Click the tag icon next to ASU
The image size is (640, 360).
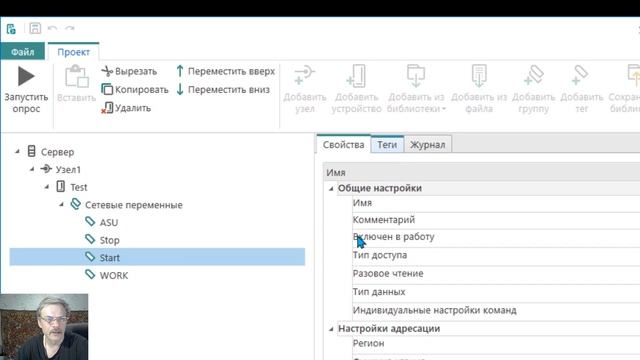tap(90, 222)
